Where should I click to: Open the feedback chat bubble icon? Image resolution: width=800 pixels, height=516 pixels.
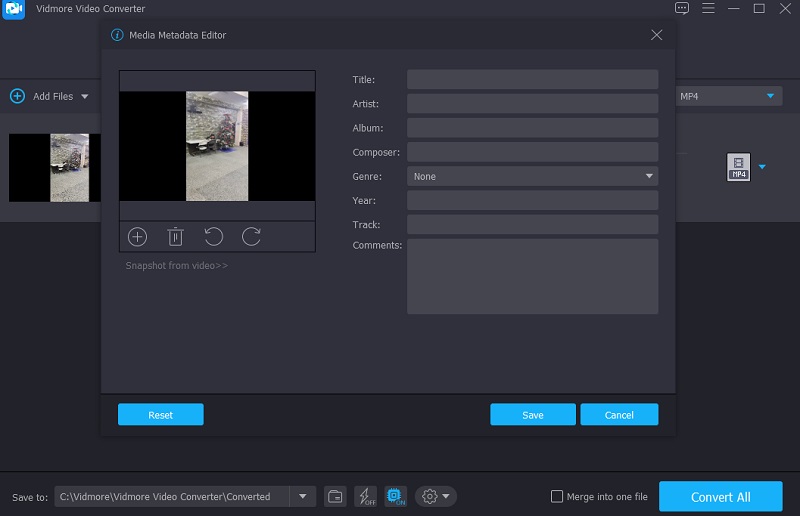tap(682, 9)
